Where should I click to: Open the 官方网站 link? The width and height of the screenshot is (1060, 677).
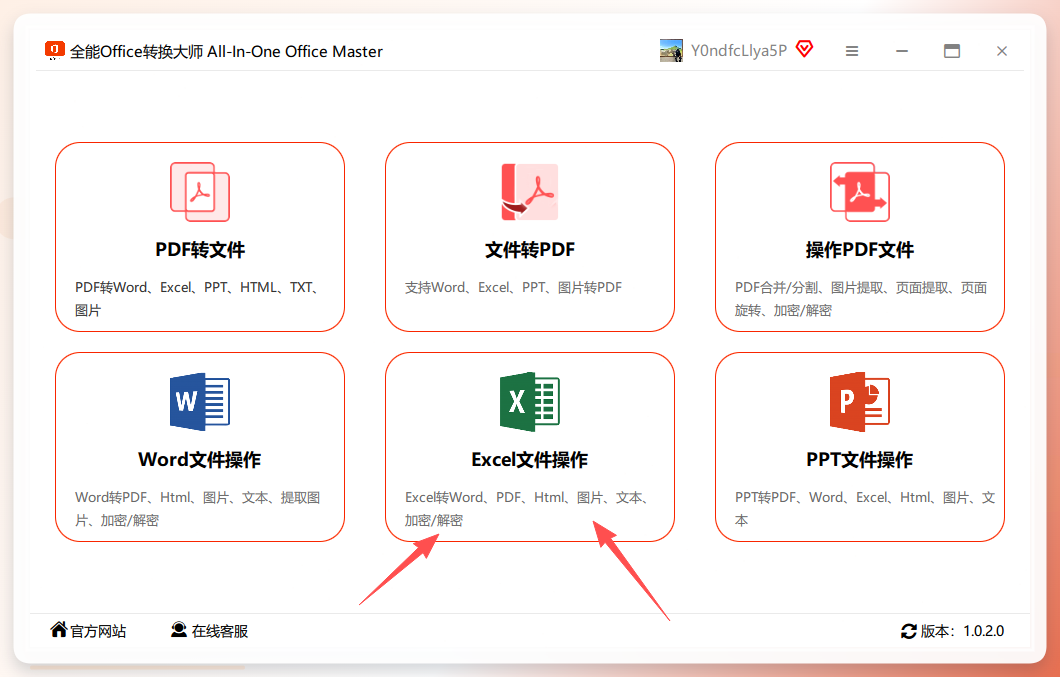(x=98, y=631)
